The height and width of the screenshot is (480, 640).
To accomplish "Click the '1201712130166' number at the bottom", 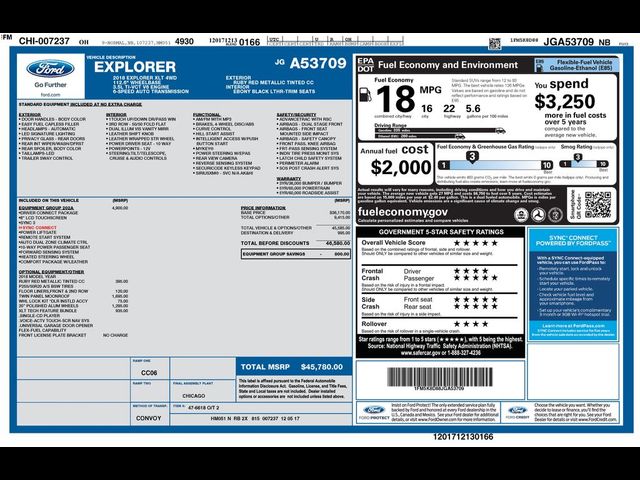I will point(463,437).
